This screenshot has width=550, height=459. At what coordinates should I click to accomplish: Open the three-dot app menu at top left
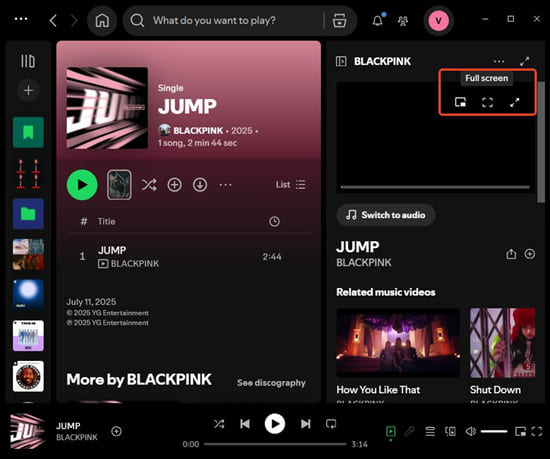click(x=21, y=19)
